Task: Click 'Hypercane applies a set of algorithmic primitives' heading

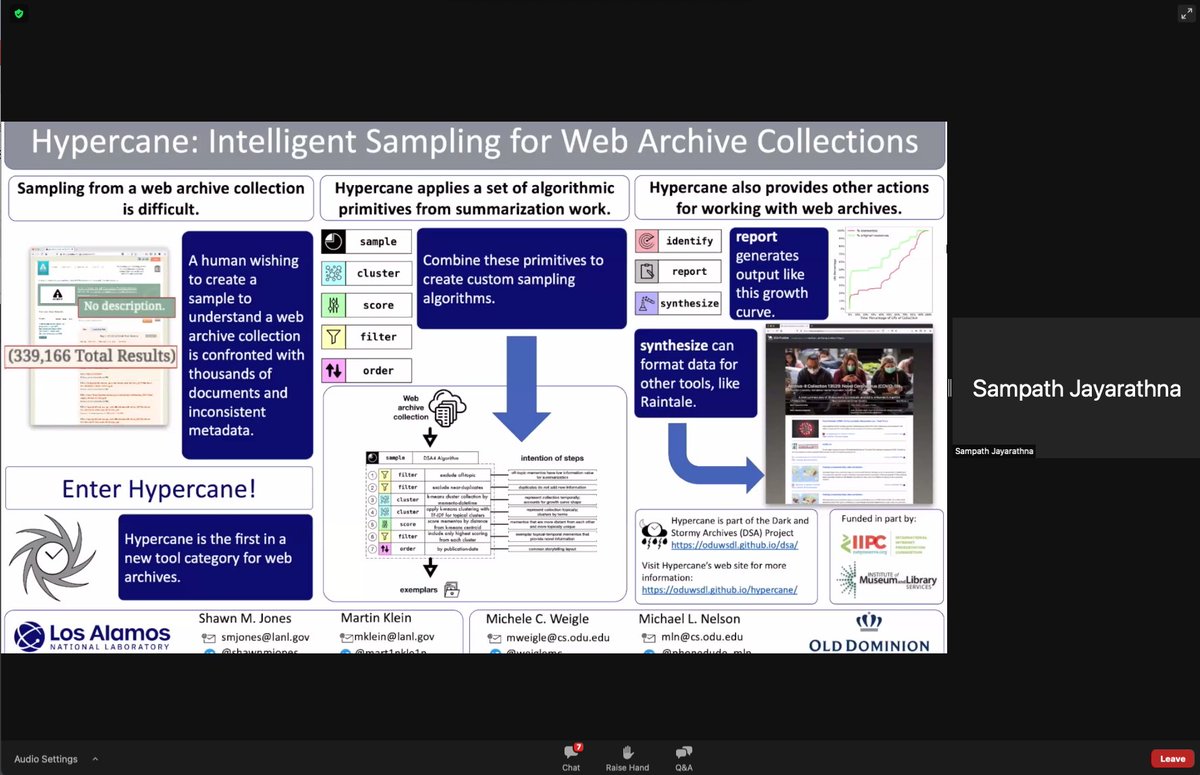Action: (x=476, y=198)
